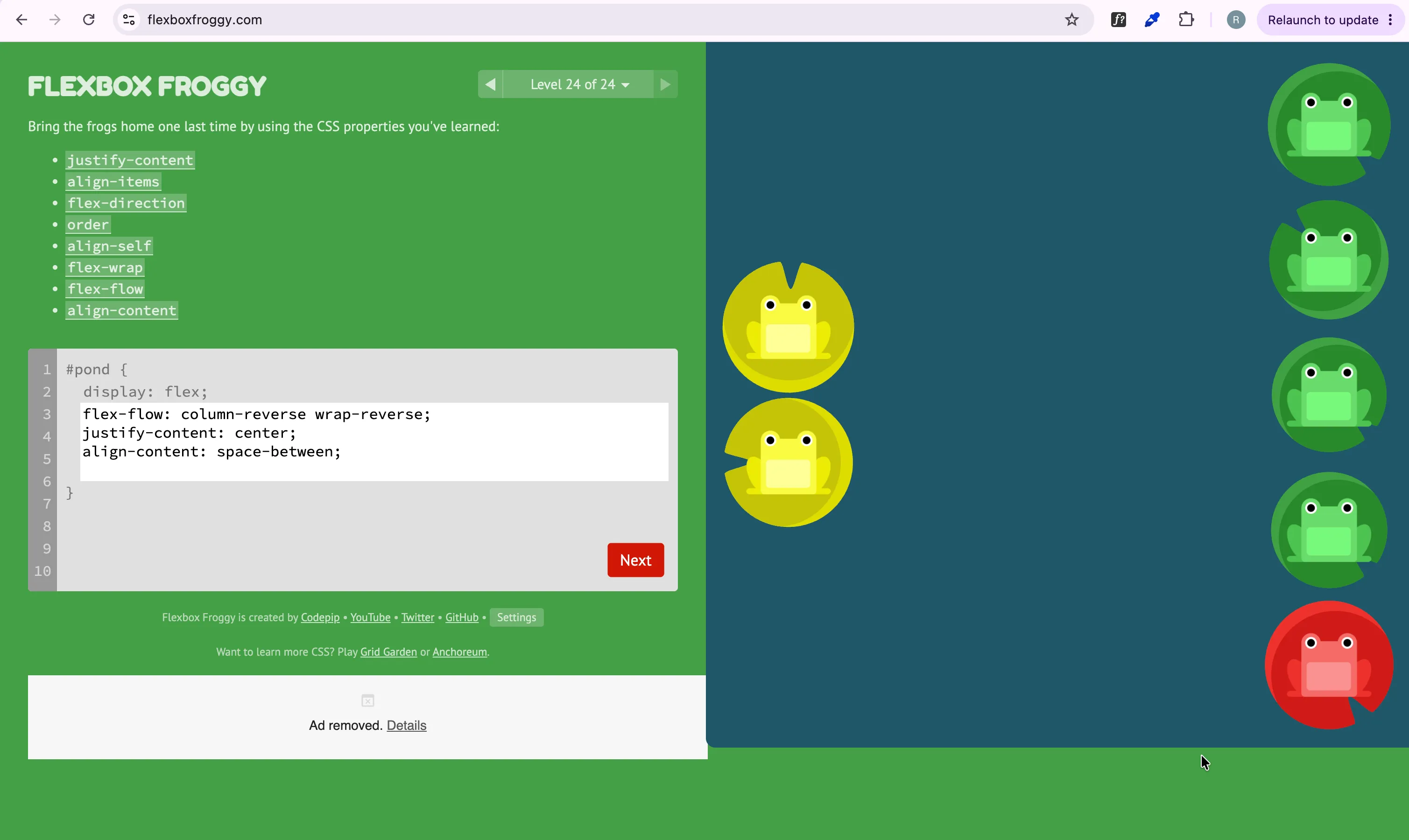This screenshot has width=1409, height=840.
Task: Click the FLEXBOX FROGGY title
Action: tap(147, 86)
